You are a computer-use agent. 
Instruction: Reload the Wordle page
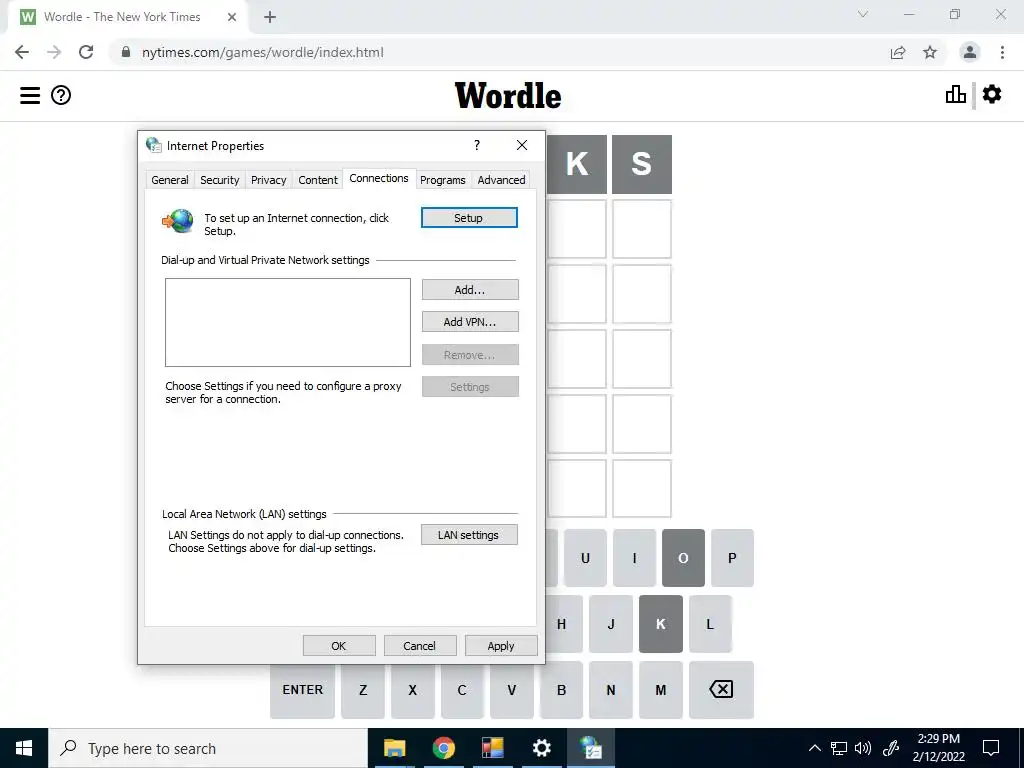pyautogui.click(x=86, y=52)
